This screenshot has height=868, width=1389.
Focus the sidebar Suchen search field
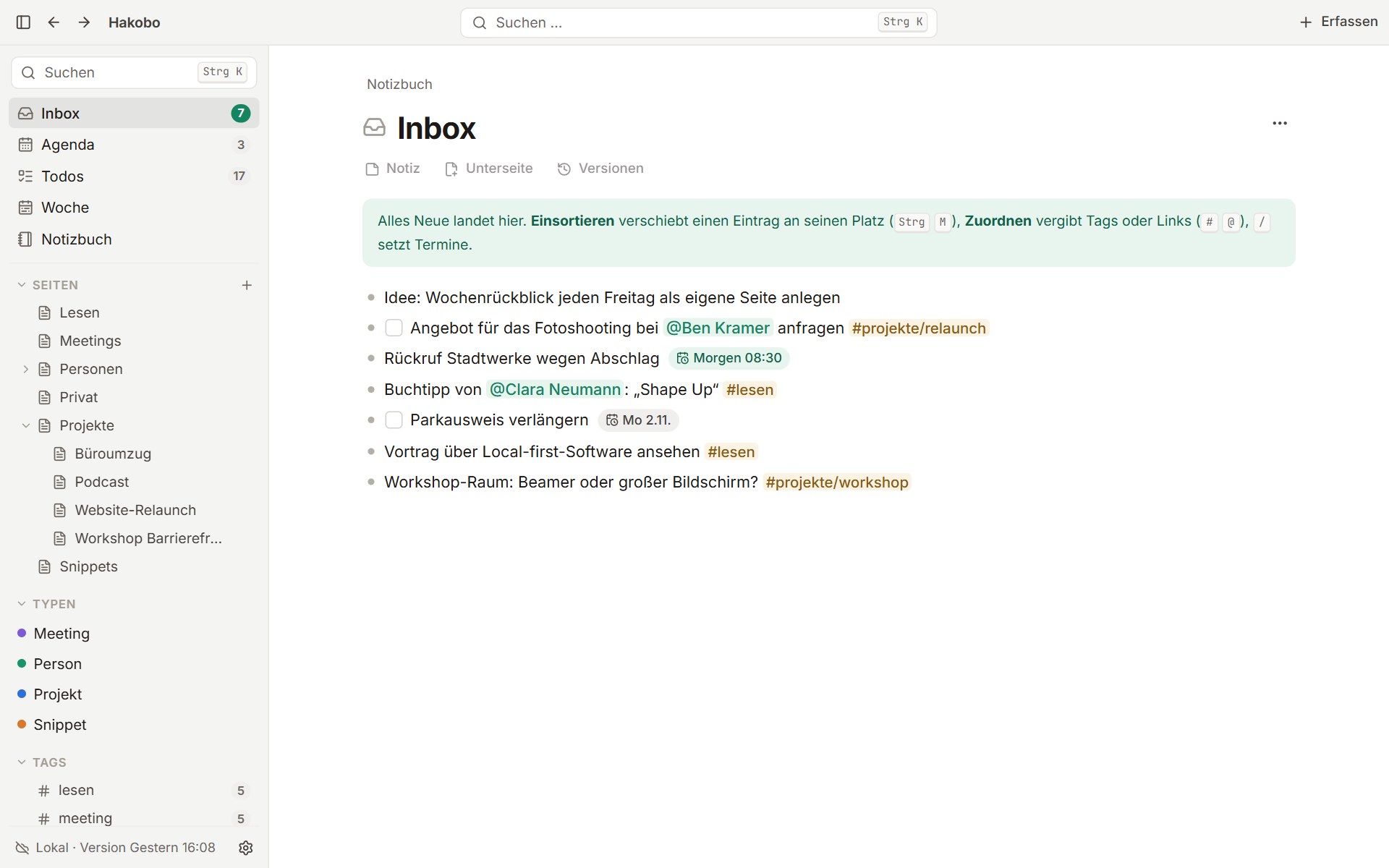[134, 72]
